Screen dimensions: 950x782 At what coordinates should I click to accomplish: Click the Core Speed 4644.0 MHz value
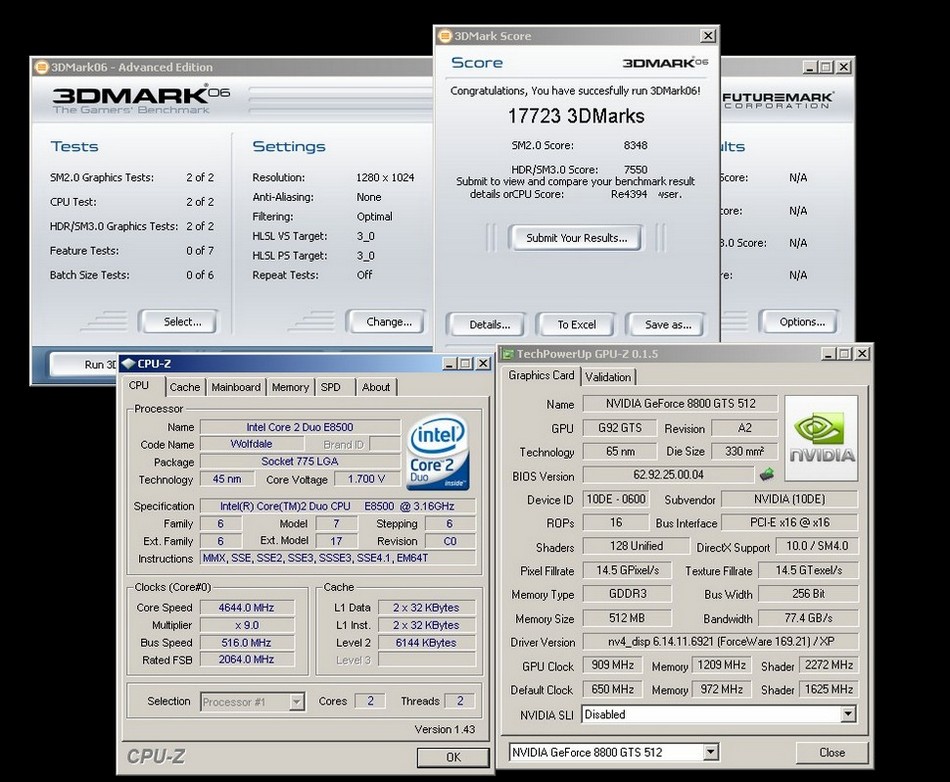[247, 608]
